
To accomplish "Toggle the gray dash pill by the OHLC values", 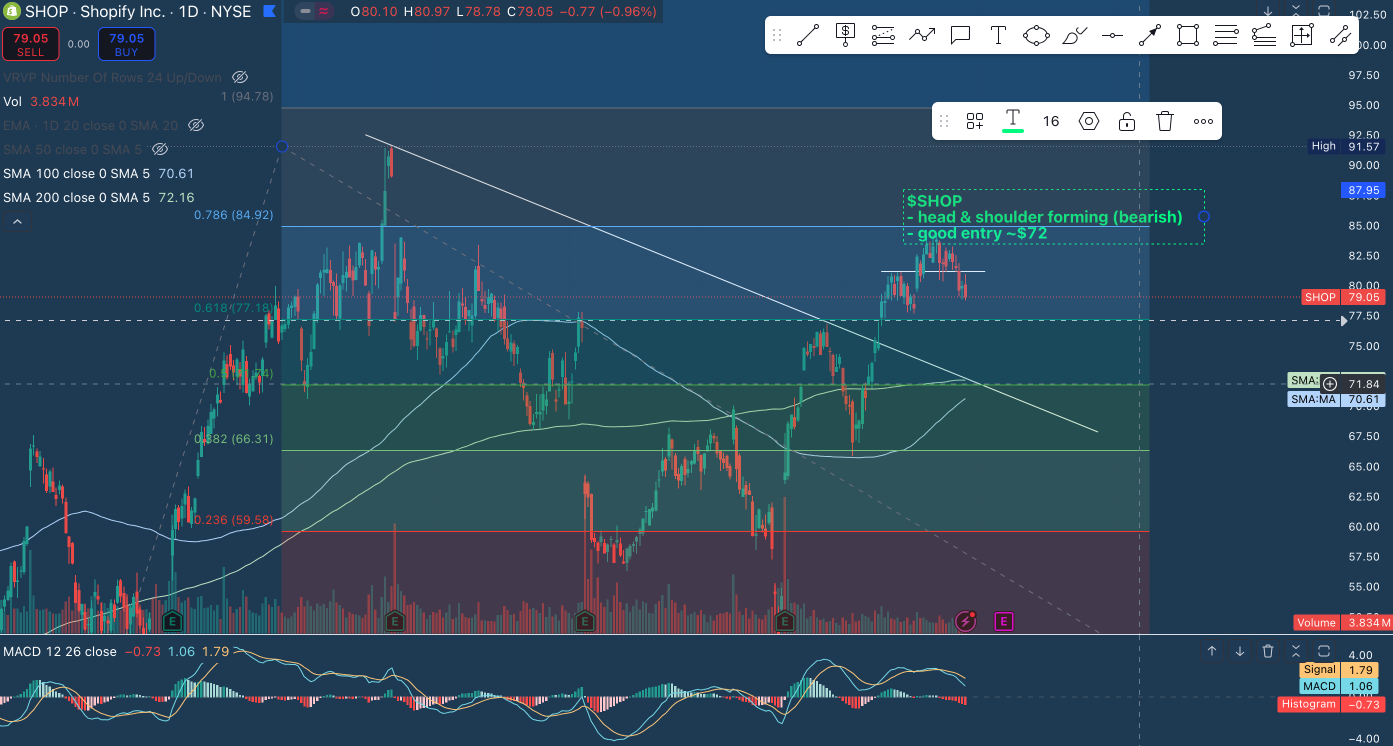I will tap(305, 12).
